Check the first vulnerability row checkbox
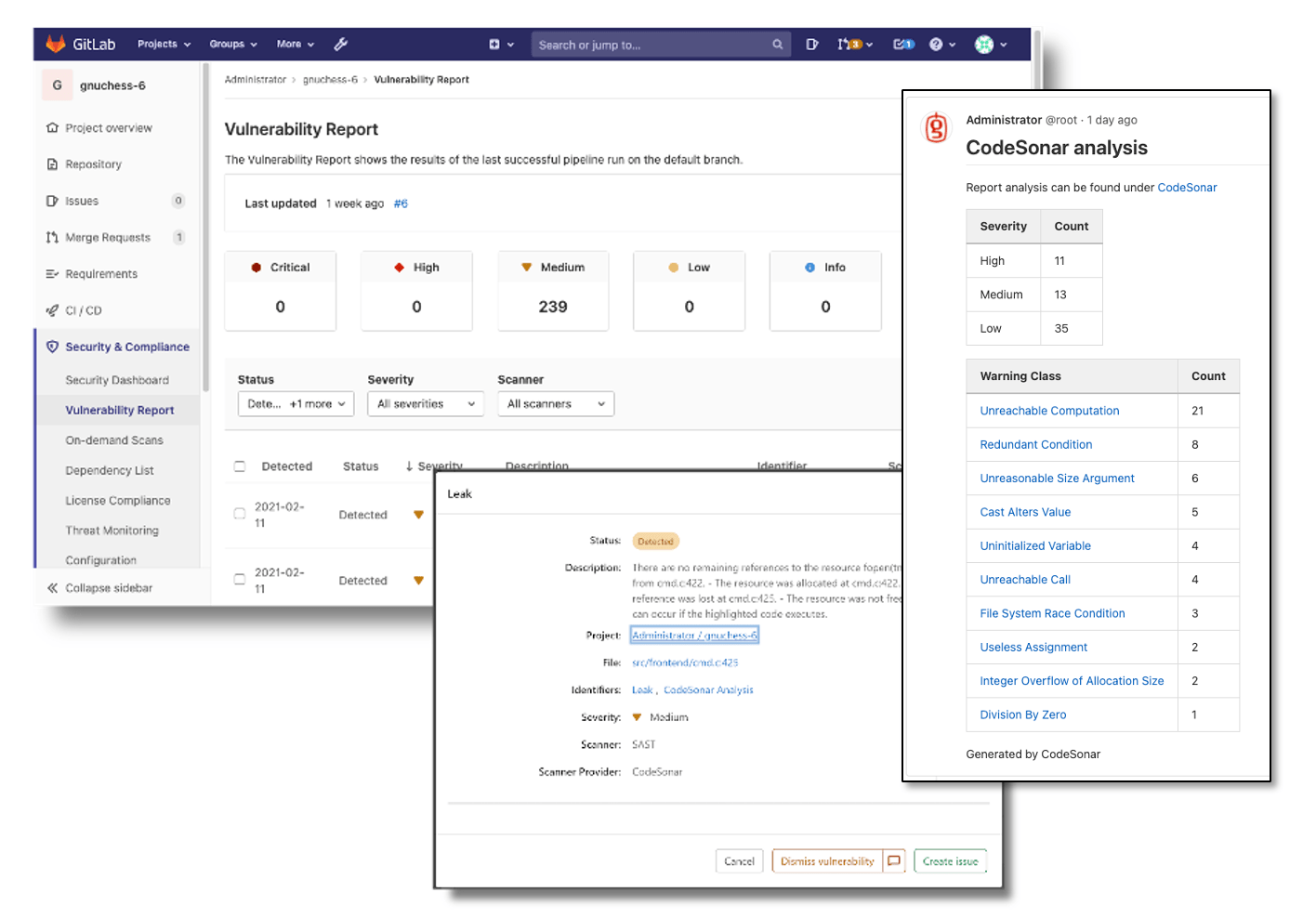The height and width of the screenshot is (918, 1316). [238, 514]
